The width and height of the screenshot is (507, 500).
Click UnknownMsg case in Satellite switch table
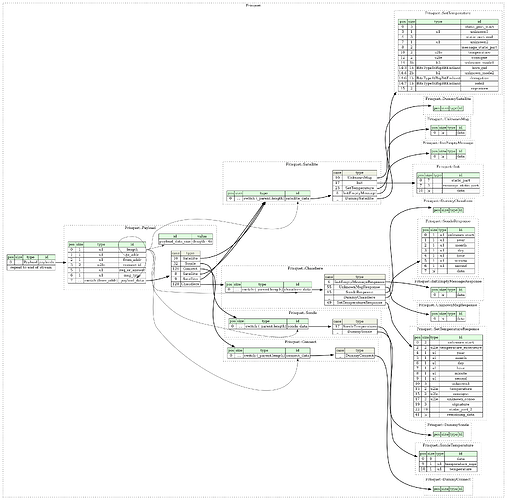pyautogui.click(x=360, y=178)
